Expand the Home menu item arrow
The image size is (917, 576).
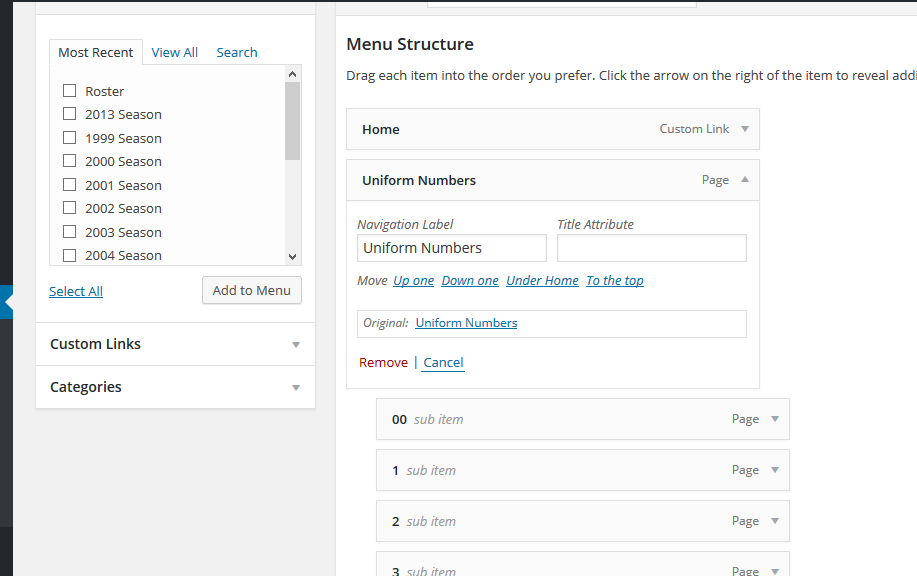pyautogui.click(x=744, y=129)
